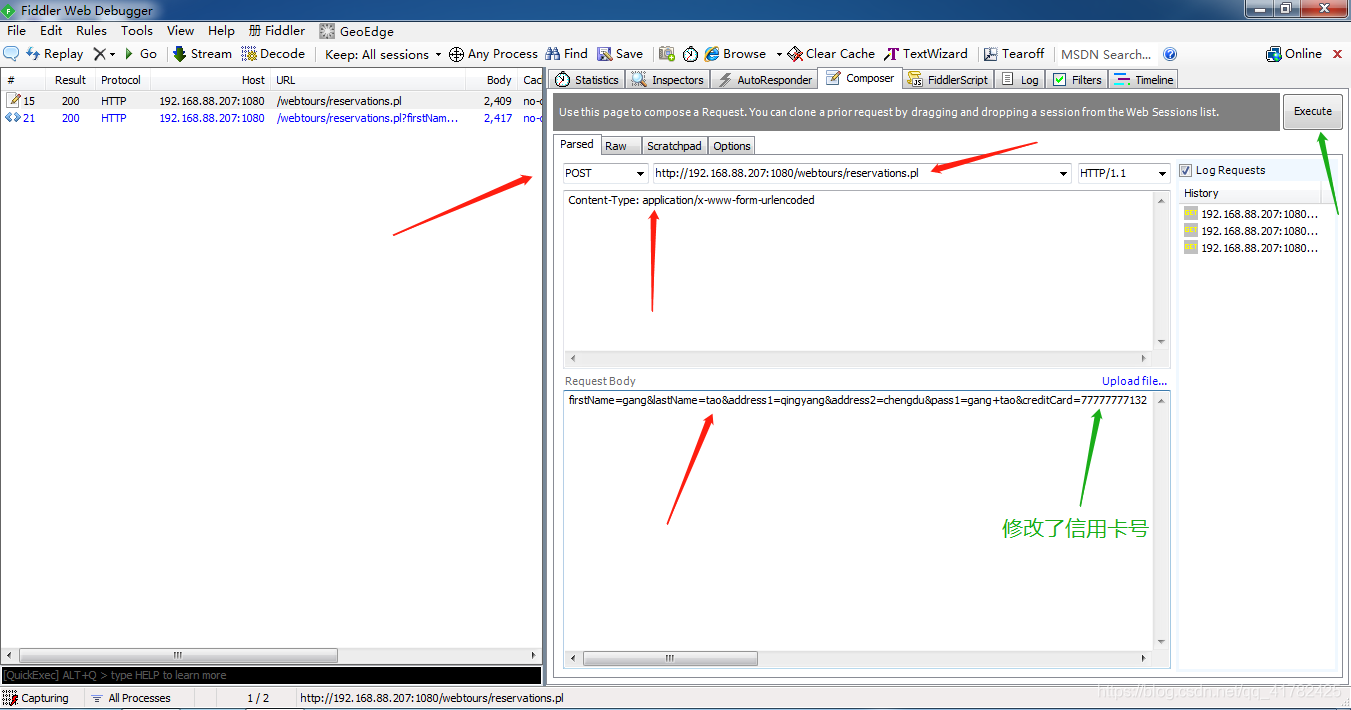
Task: Toggle Decode in the toolbar
Action: (x=273, y=54)
